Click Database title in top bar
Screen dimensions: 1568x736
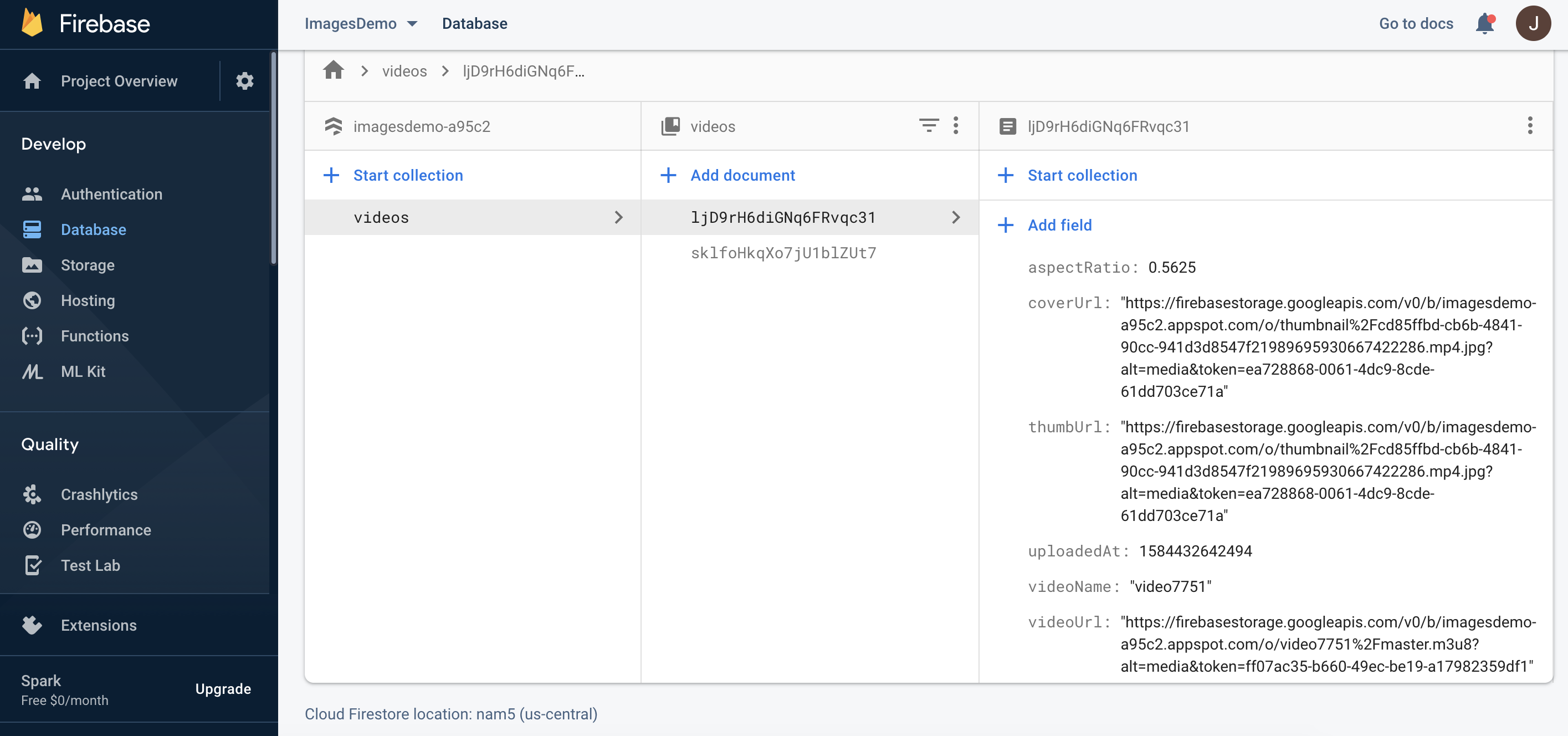coord(474,24)
